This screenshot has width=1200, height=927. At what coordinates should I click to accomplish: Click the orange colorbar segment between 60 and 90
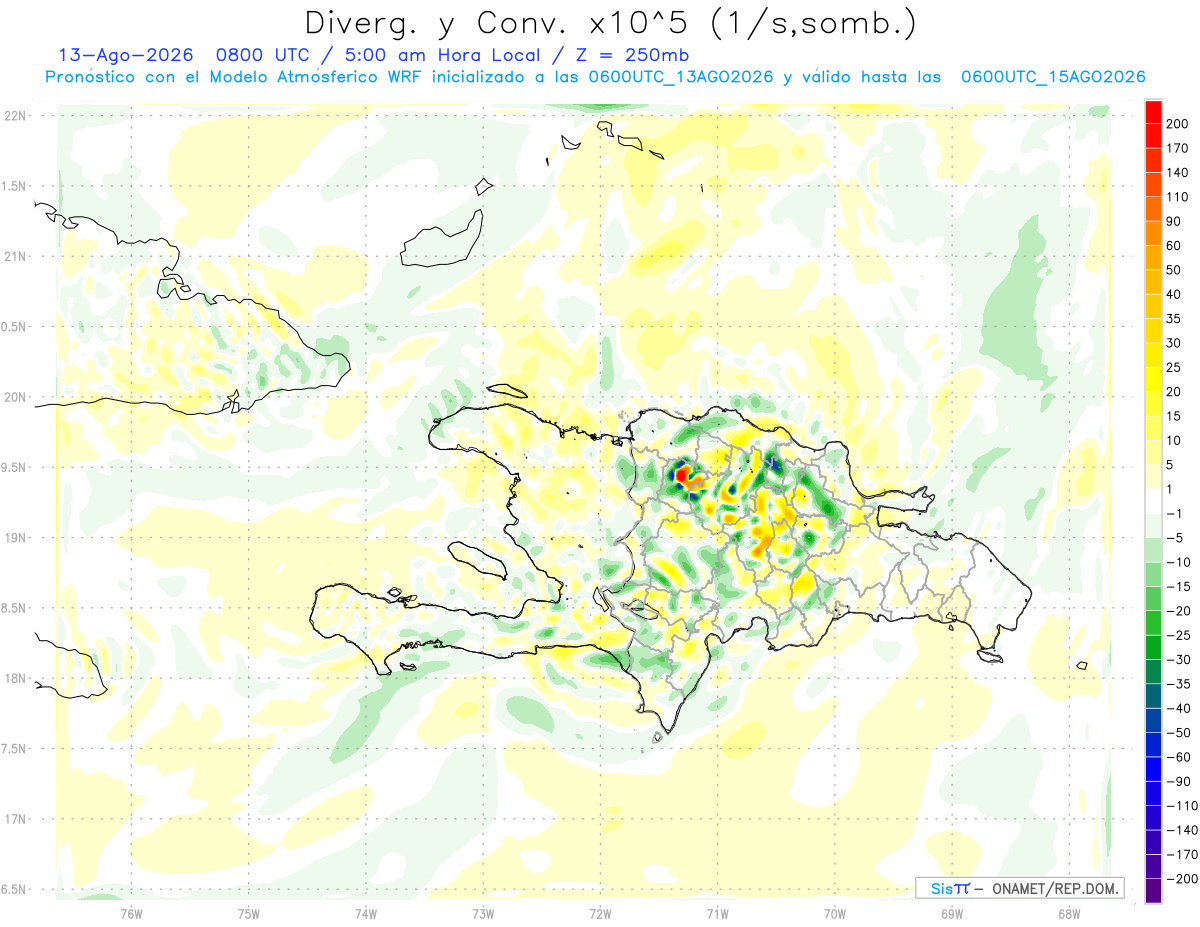[1153, 233]
